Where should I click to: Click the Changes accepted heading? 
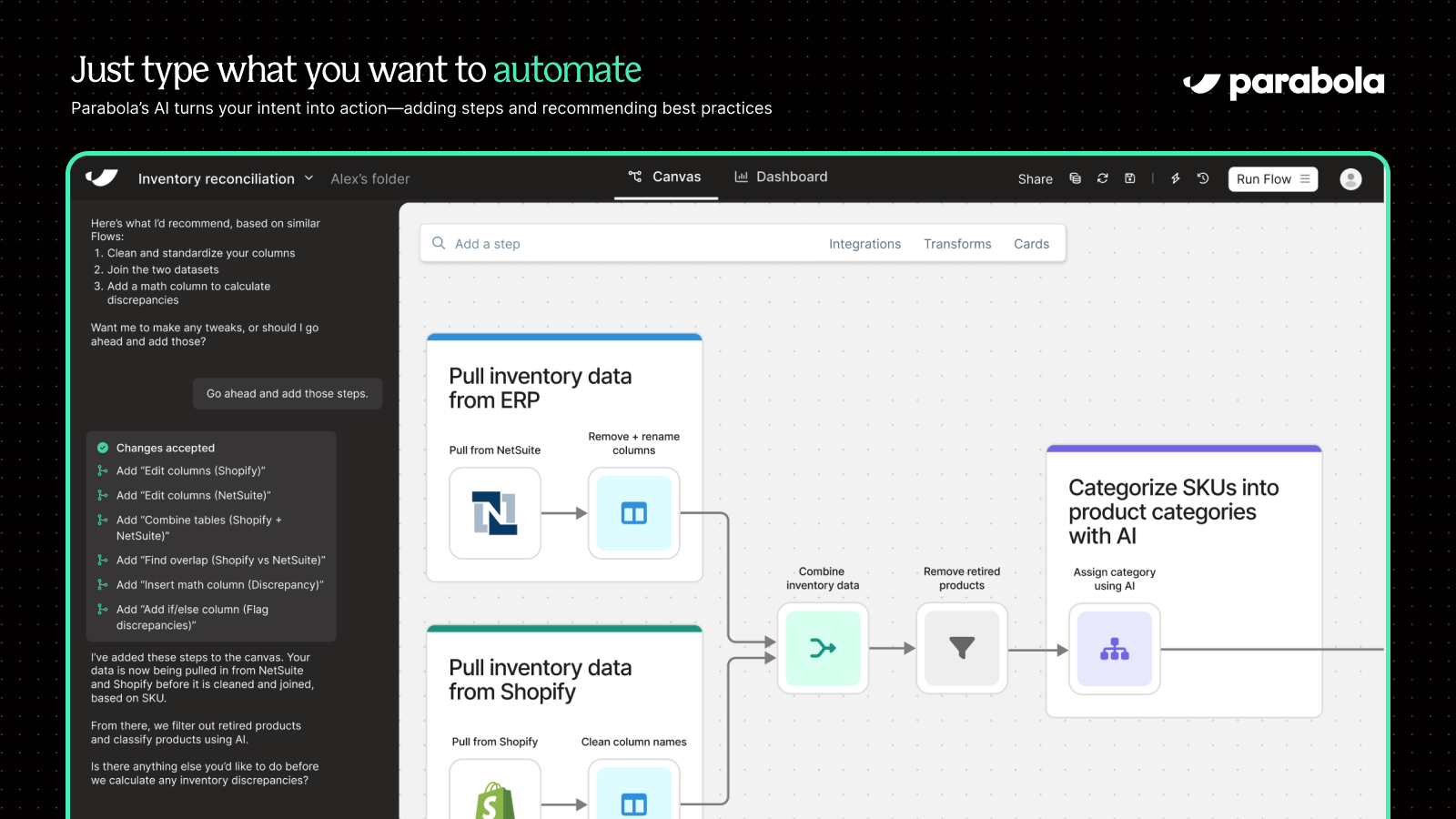click(x=166, y=448)
